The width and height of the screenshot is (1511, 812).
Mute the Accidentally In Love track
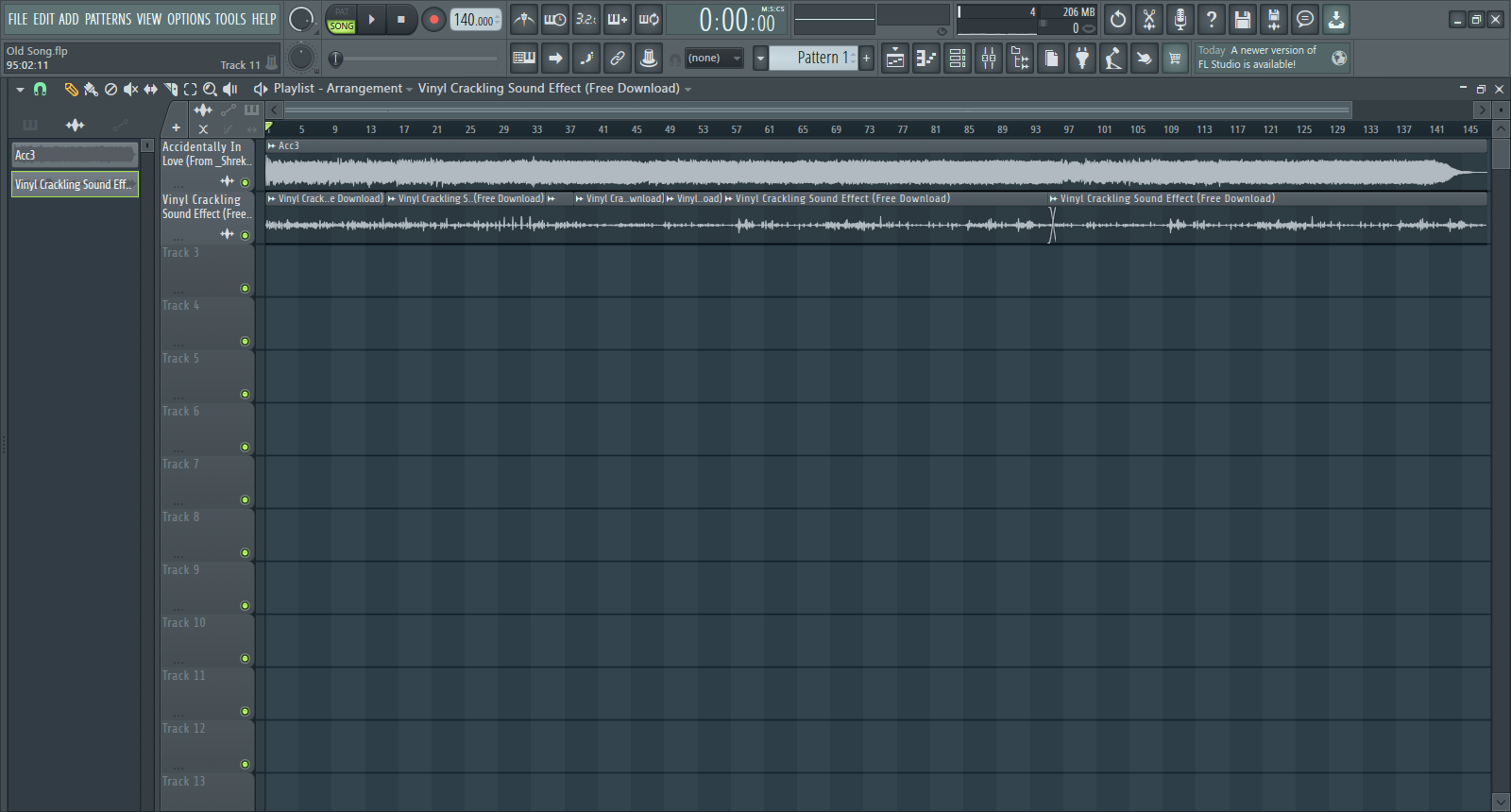[x=246, y=182]
